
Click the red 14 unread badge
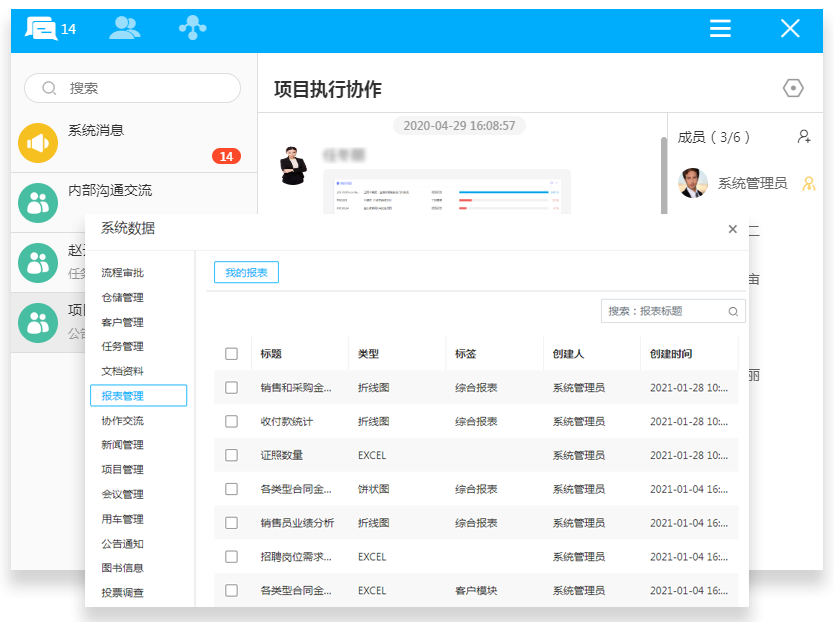point(226,156)
